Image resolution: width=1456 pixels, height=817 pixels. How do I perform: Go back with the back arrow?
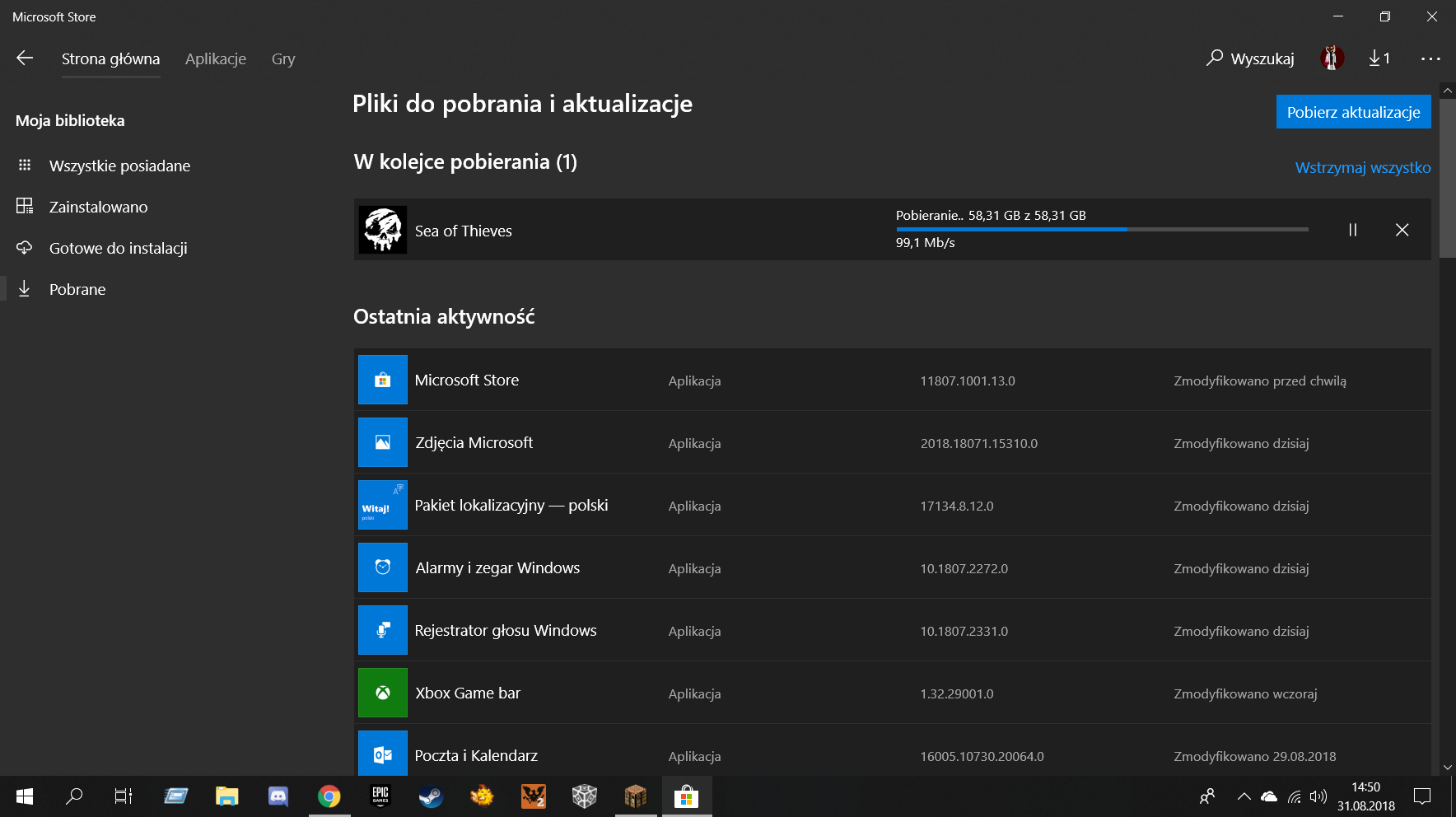[25, 58]
